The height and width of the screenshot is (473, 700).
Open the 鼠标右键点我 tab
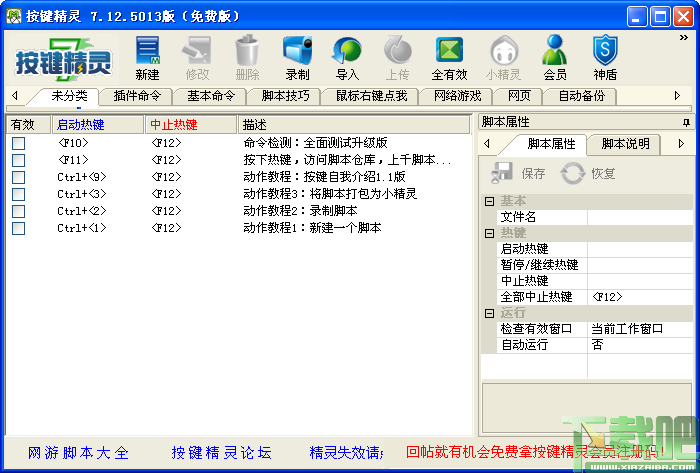(x=371, y=96)
